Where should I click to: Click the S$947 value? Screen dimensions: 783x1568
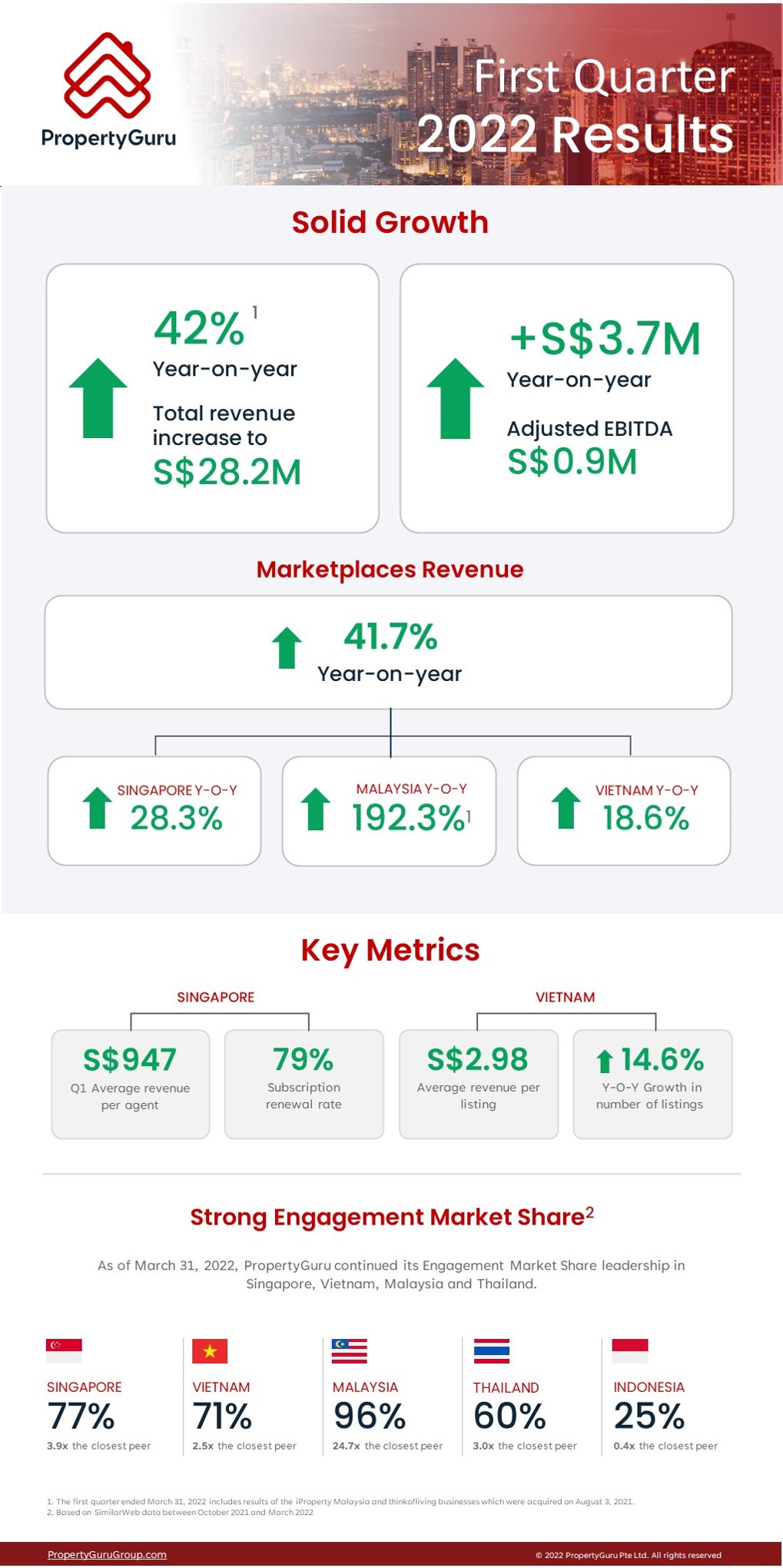[x=130, y=1060]
